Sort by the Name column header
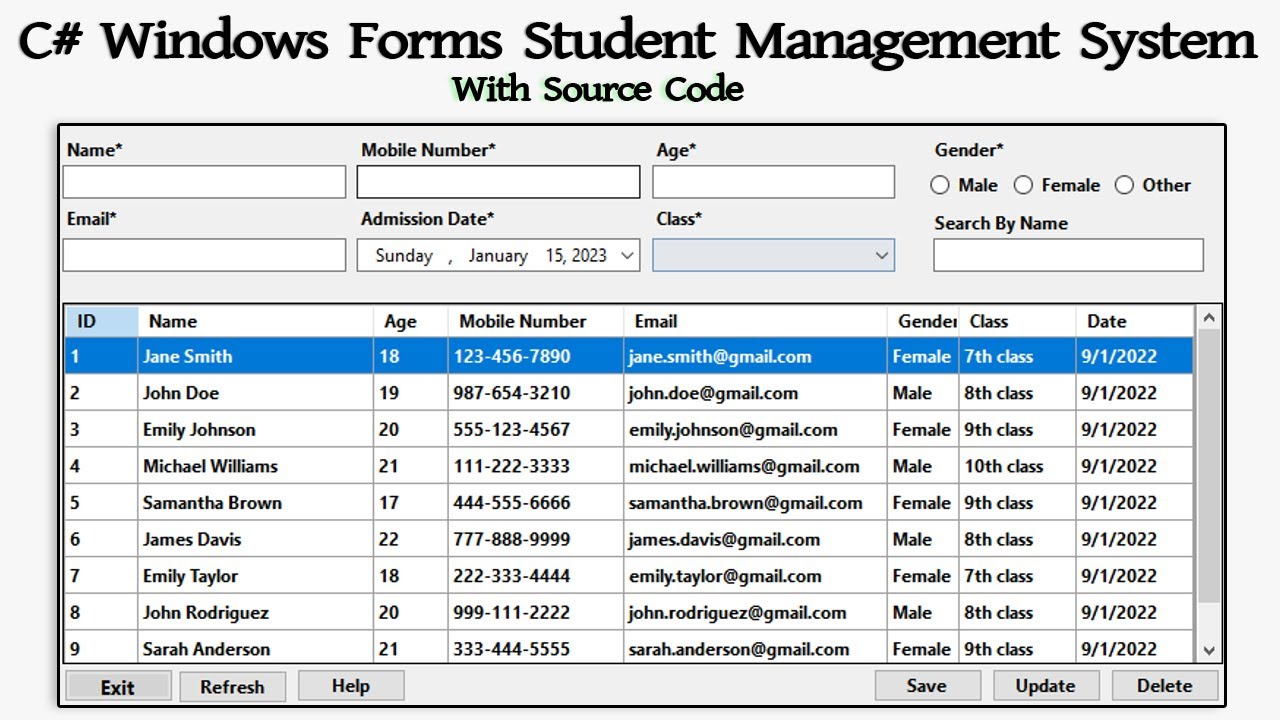Viewport: 1280px width, 720px height. click(256, 321)
